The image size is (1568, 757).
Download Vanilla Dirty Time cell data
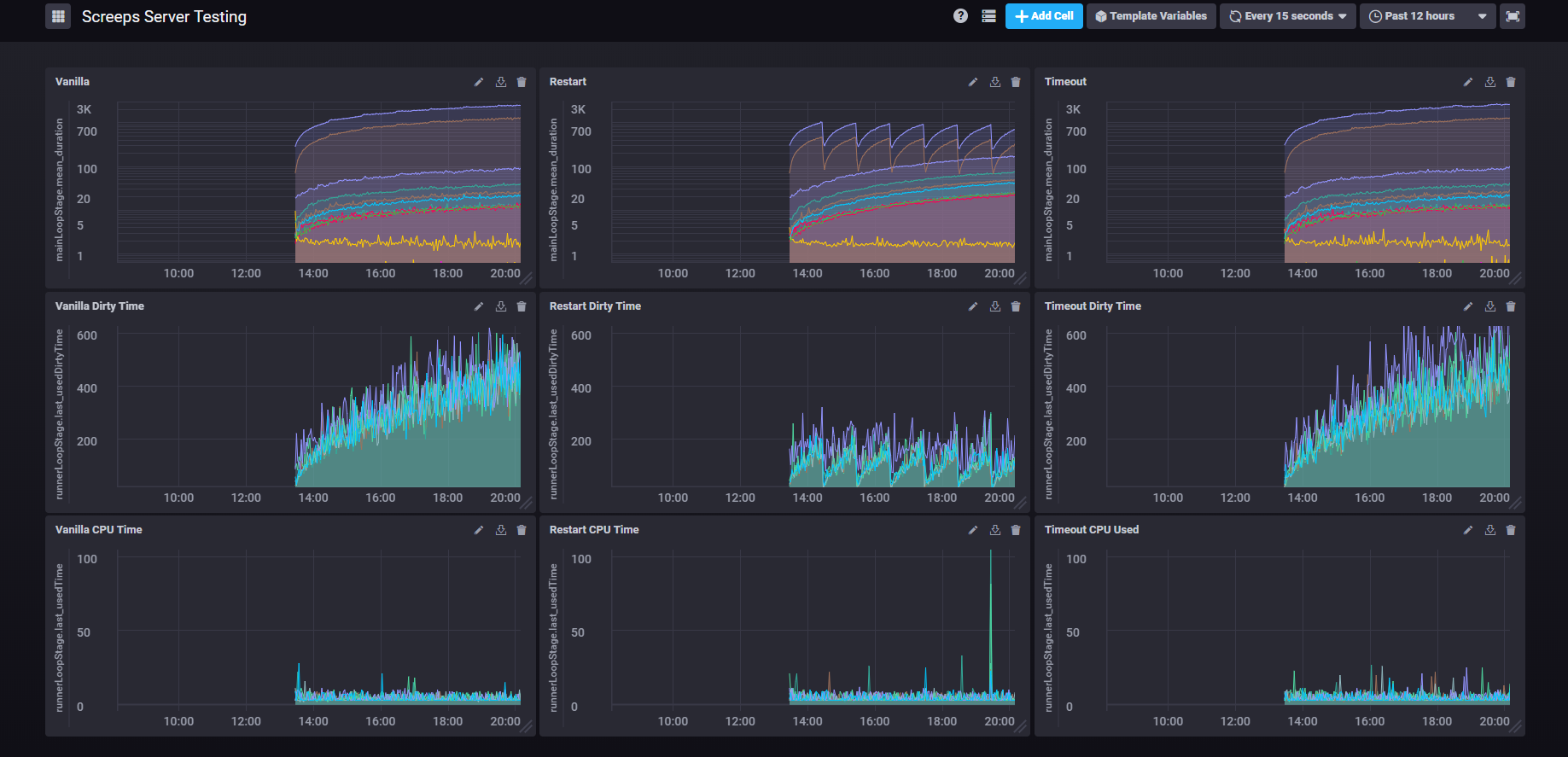click(x=501, y=306)
